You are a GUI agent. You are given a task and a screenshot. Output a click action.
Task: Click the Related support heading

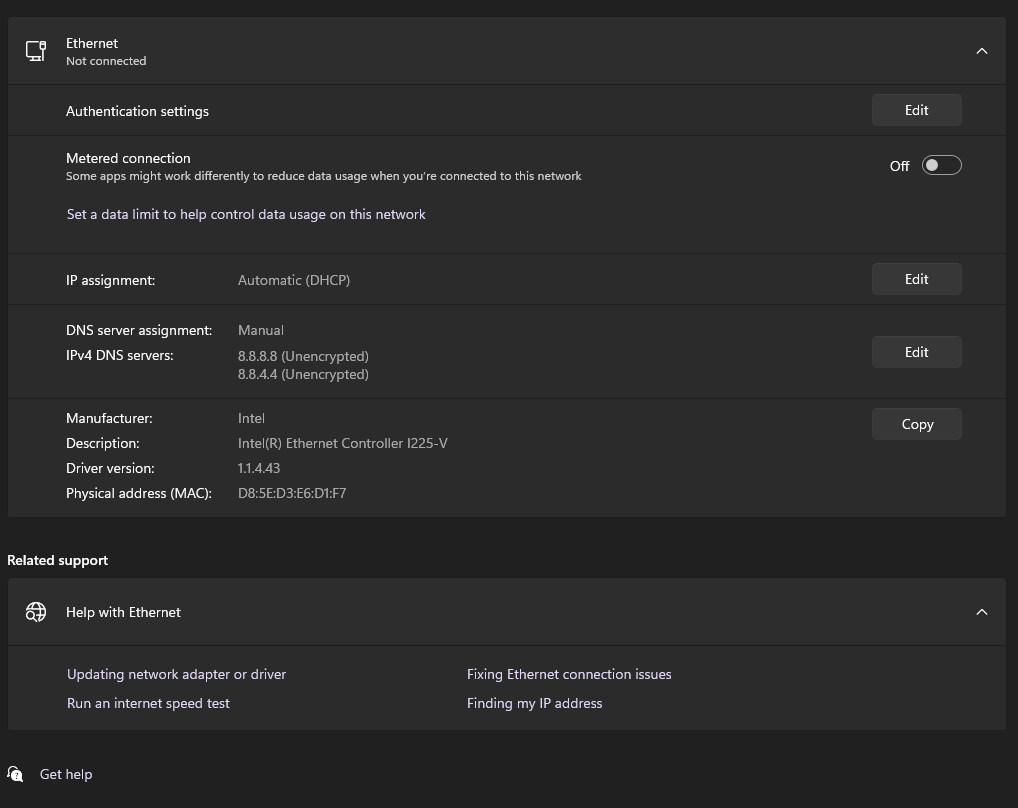[57, 560]
